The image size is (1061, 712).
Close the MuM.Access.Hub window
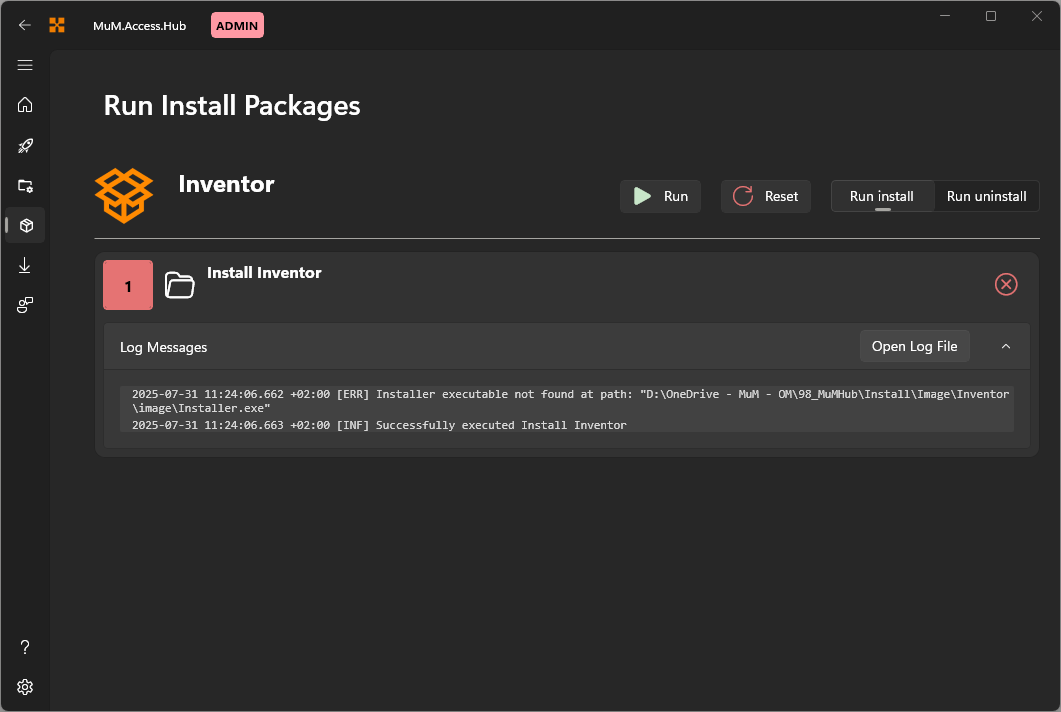(1037, 16)
